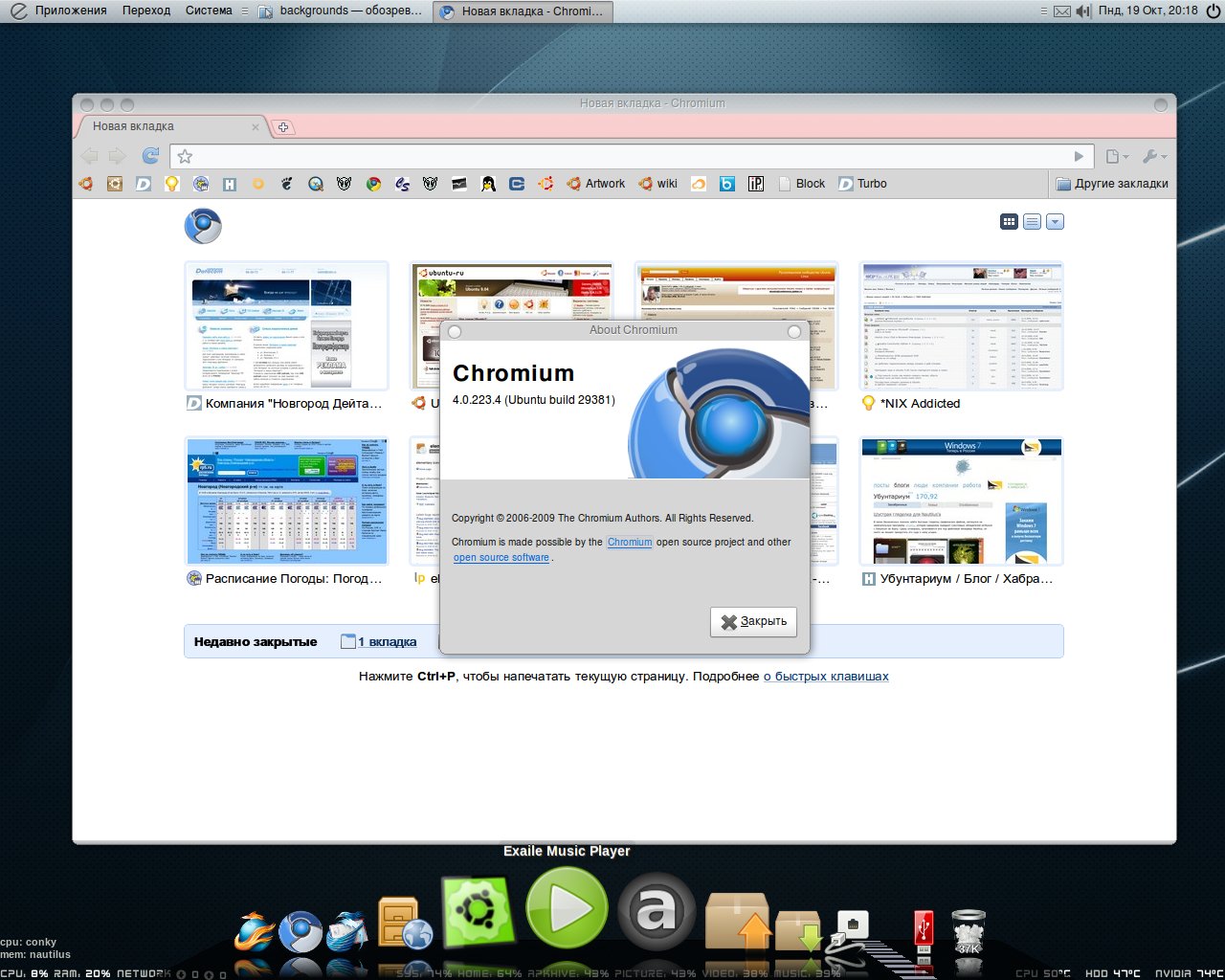Open the Tux penguin bookmark icon
Screen dimensions: 1225x980
click(488, 184)
